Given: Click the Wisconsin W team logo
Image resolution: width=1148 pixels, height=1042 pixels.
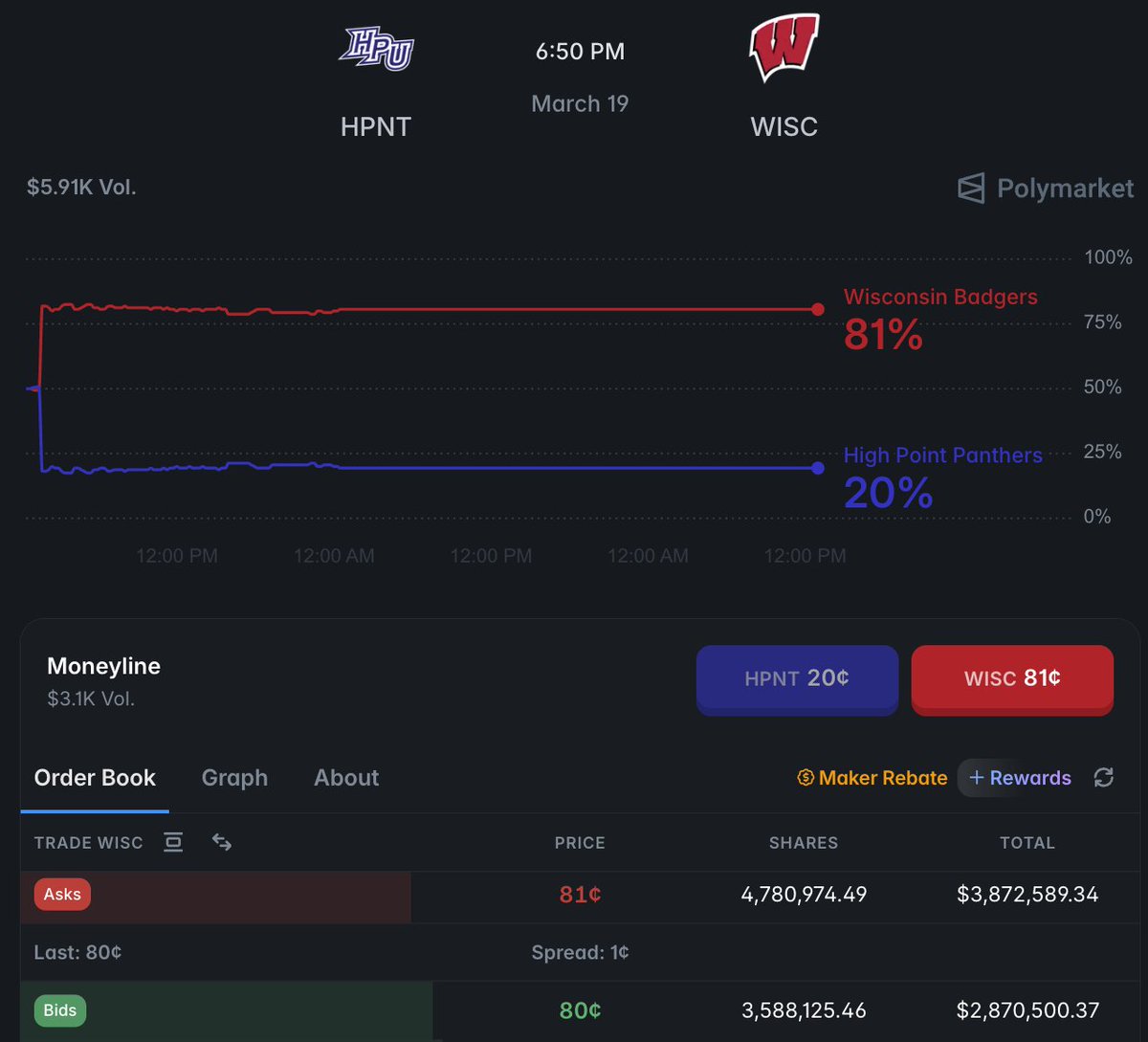Looking at the screenshot, I should tap(784, 48).
